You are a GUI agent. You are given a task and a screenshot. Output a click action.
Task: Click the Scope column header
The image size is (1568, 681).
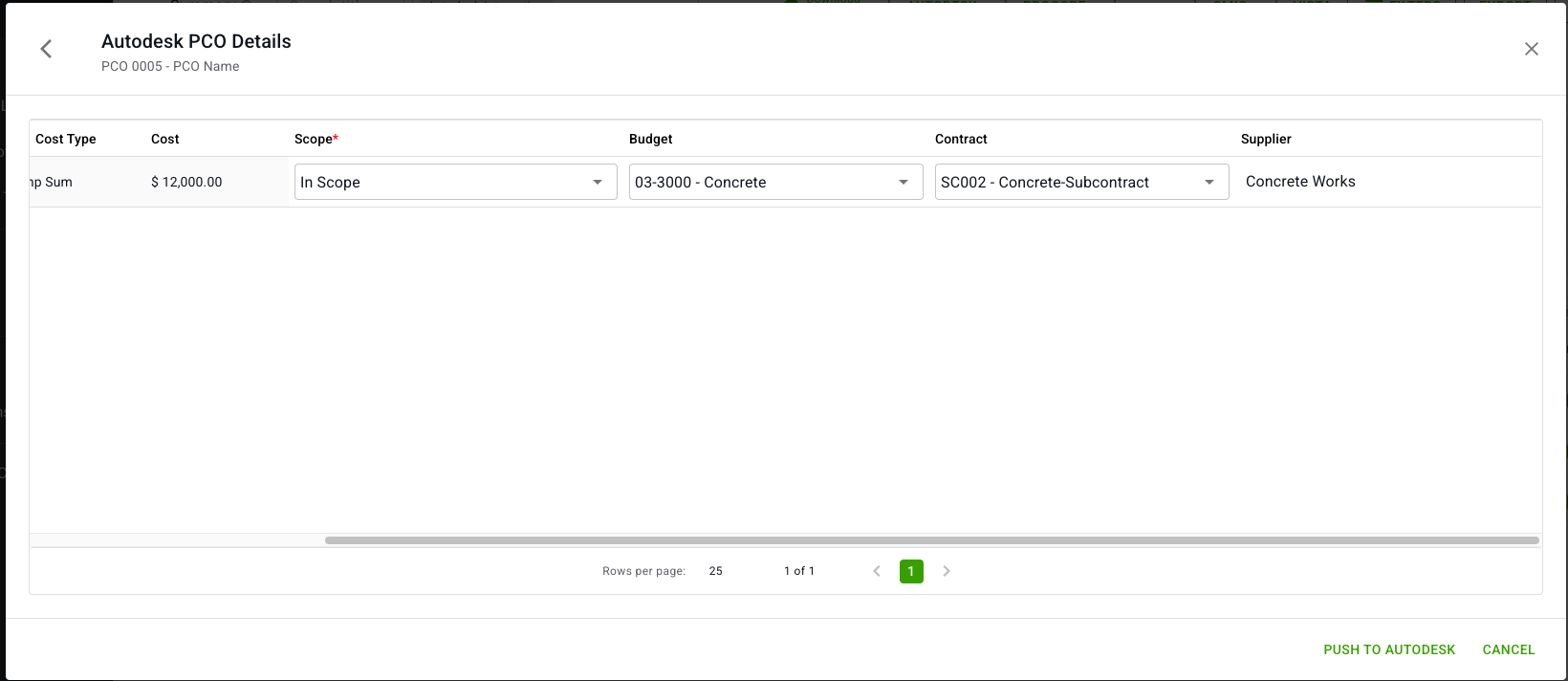click(x=316, y=139)
